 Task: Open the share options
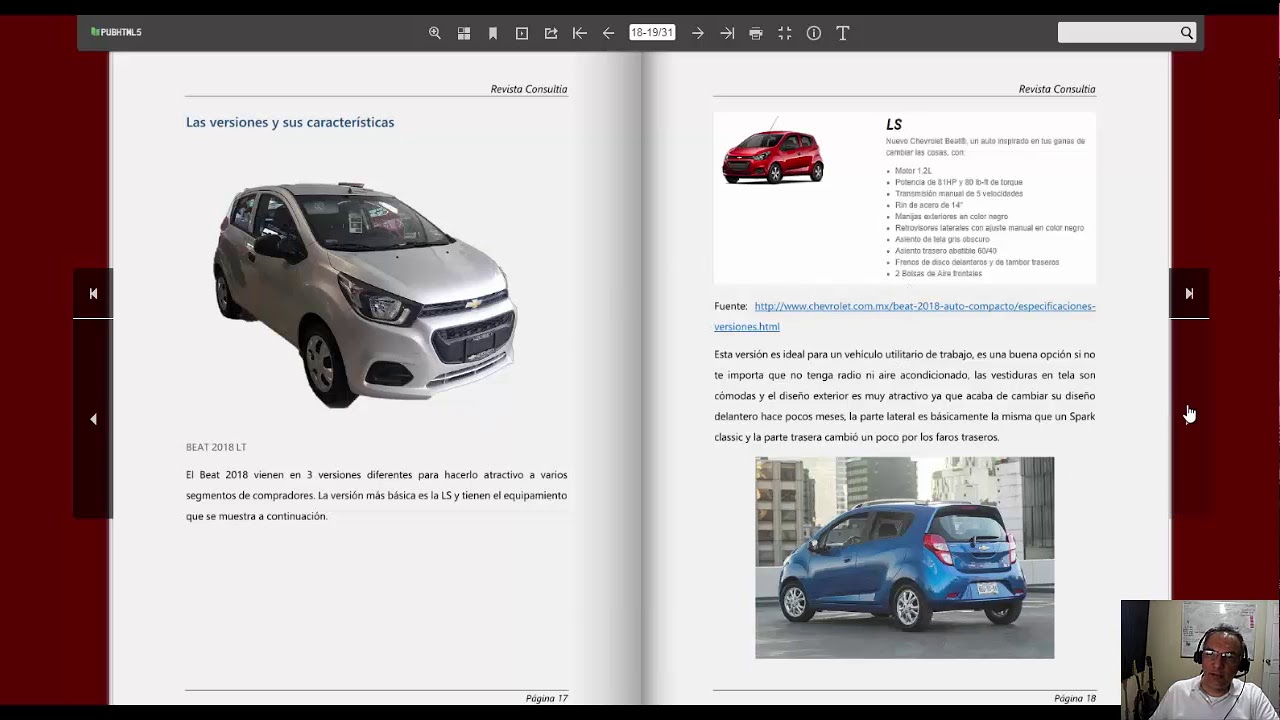(551, 33)
